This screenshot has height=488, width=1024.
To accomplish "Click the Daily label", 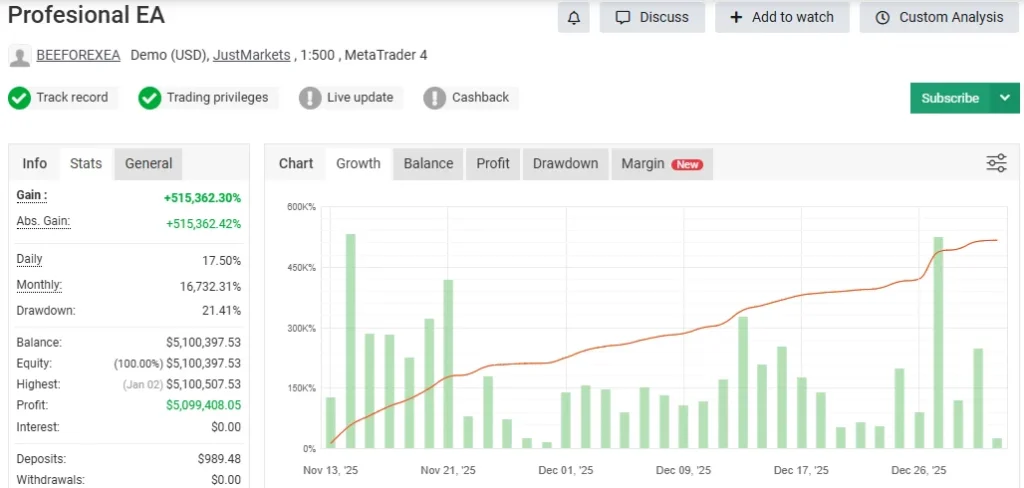I will coord(29,259).
